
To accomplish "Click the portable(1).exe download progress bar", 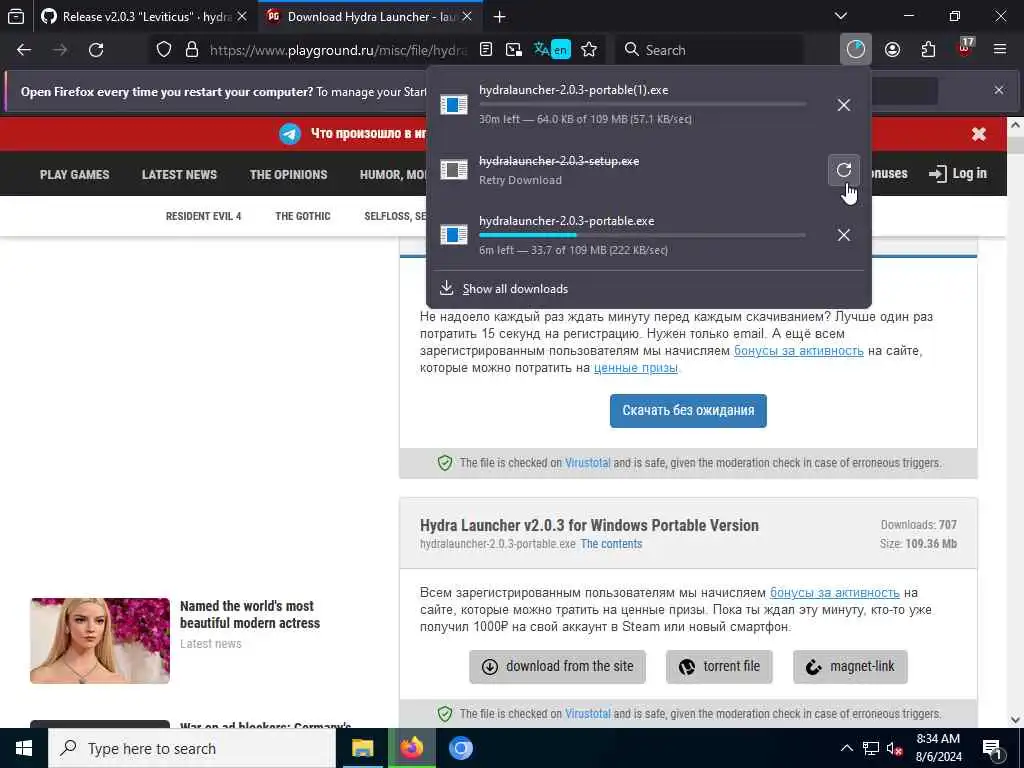I will pos(642,104).
